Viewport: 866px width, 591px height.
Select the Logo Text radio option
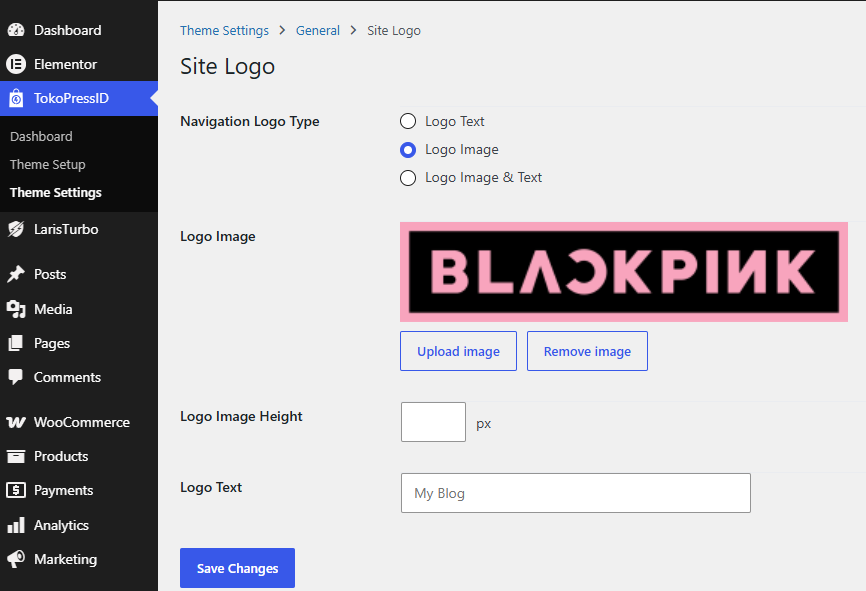tap(408, 121)
